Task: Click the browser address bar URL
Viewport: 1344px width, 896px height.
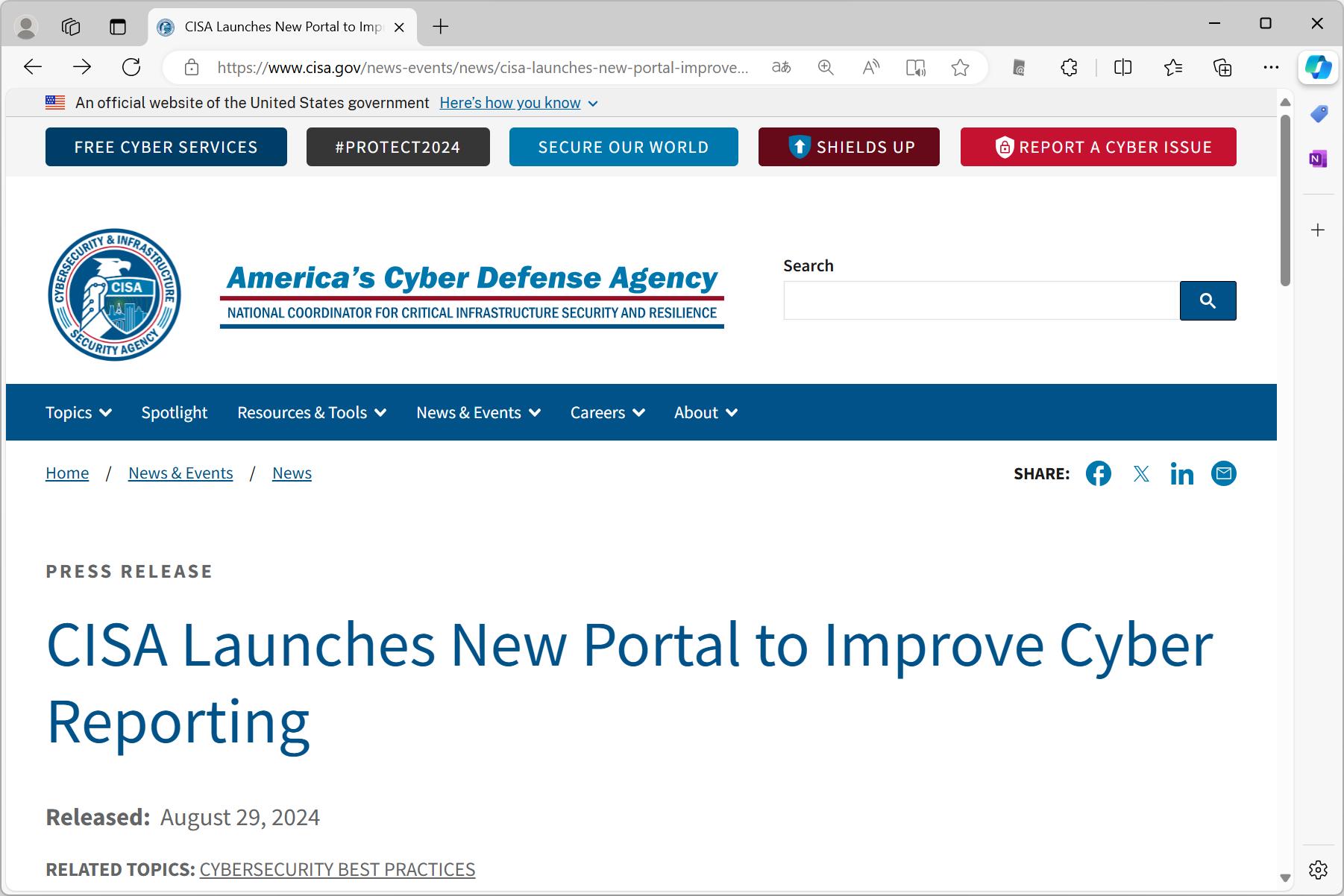Action: click(483, 68)
